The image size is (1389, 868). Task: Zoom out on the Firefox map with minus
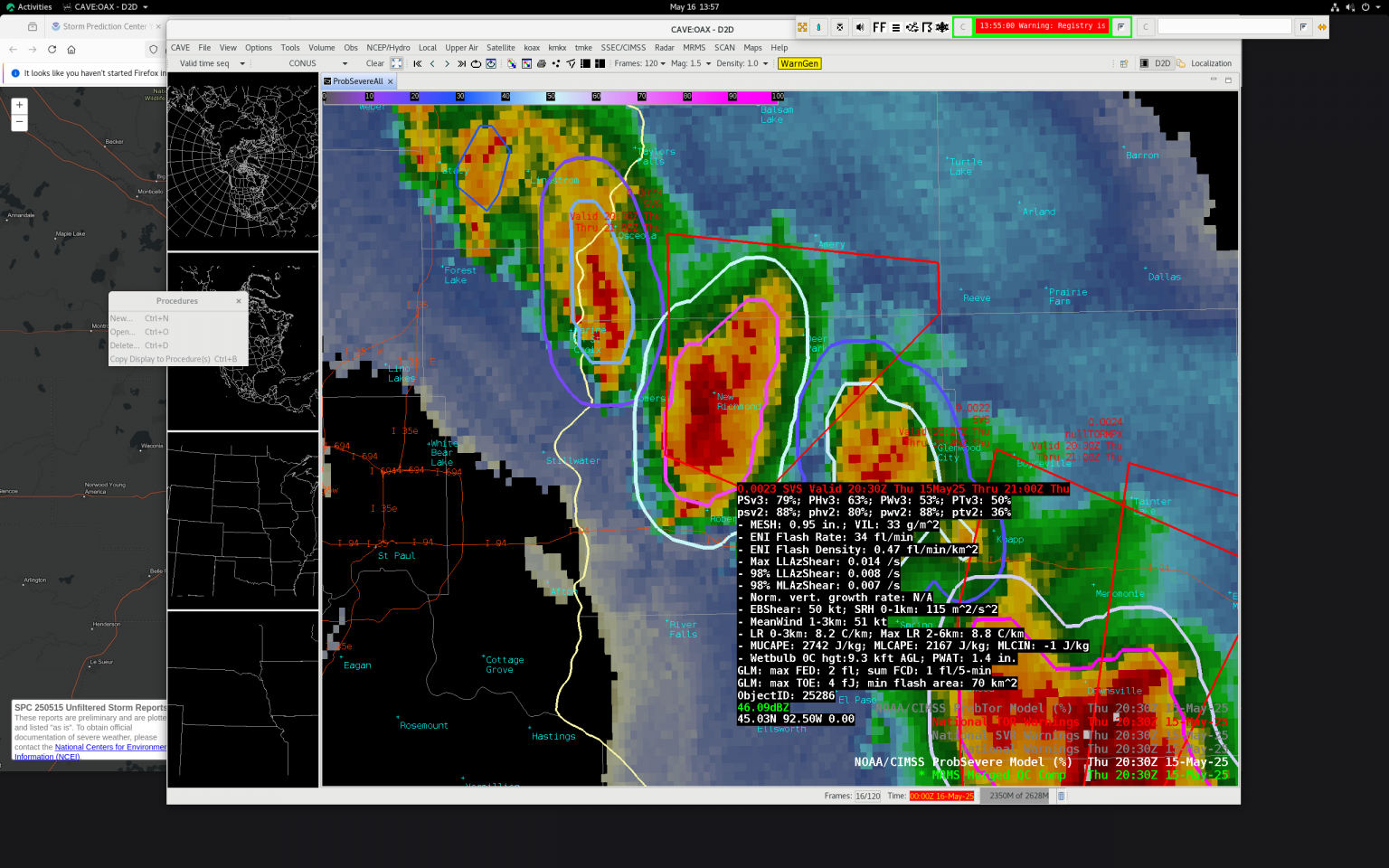tap(19, 122)
